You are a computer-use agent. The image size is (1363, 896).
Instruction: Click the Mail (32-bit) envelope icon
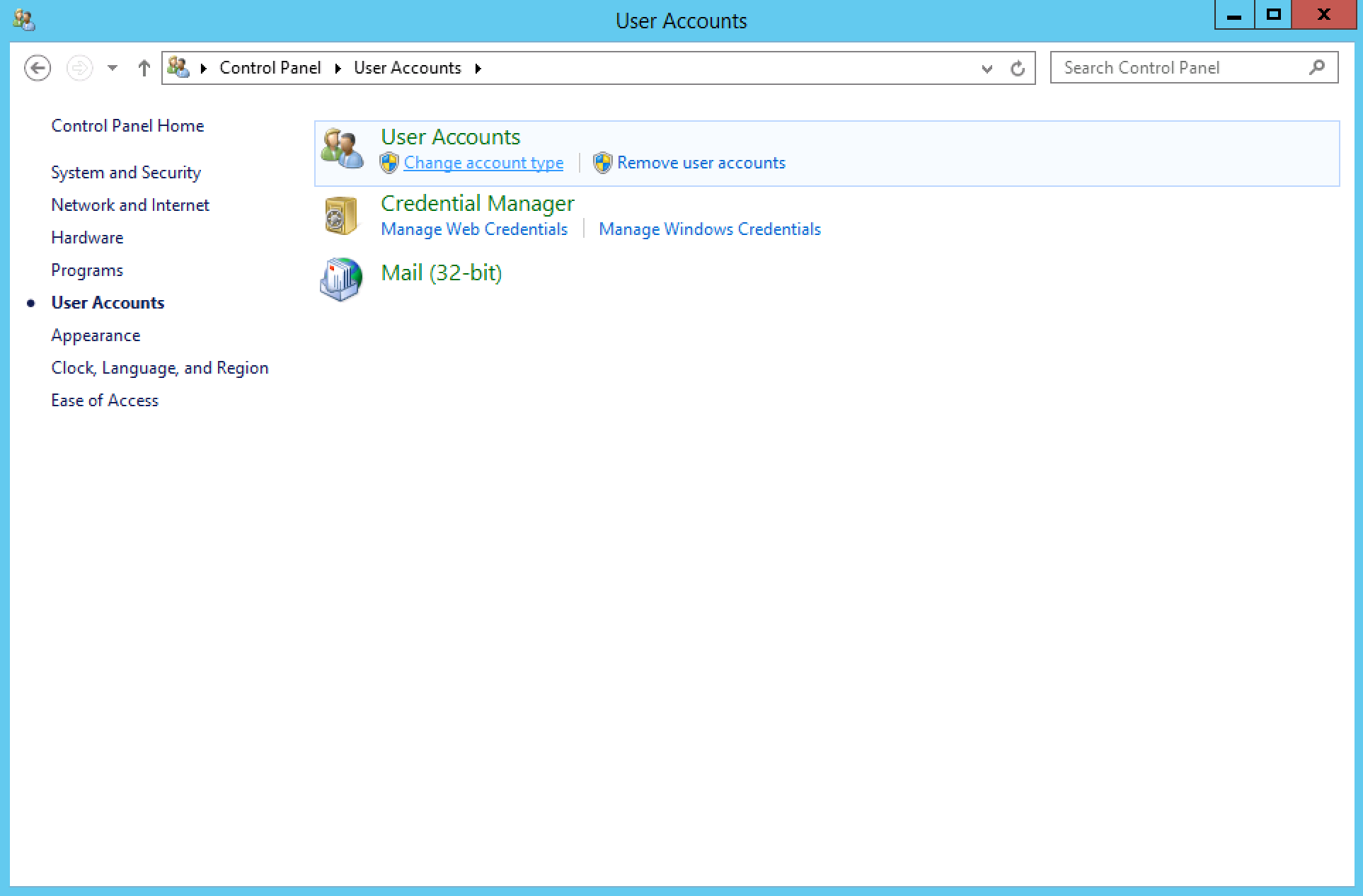(340, 280)
